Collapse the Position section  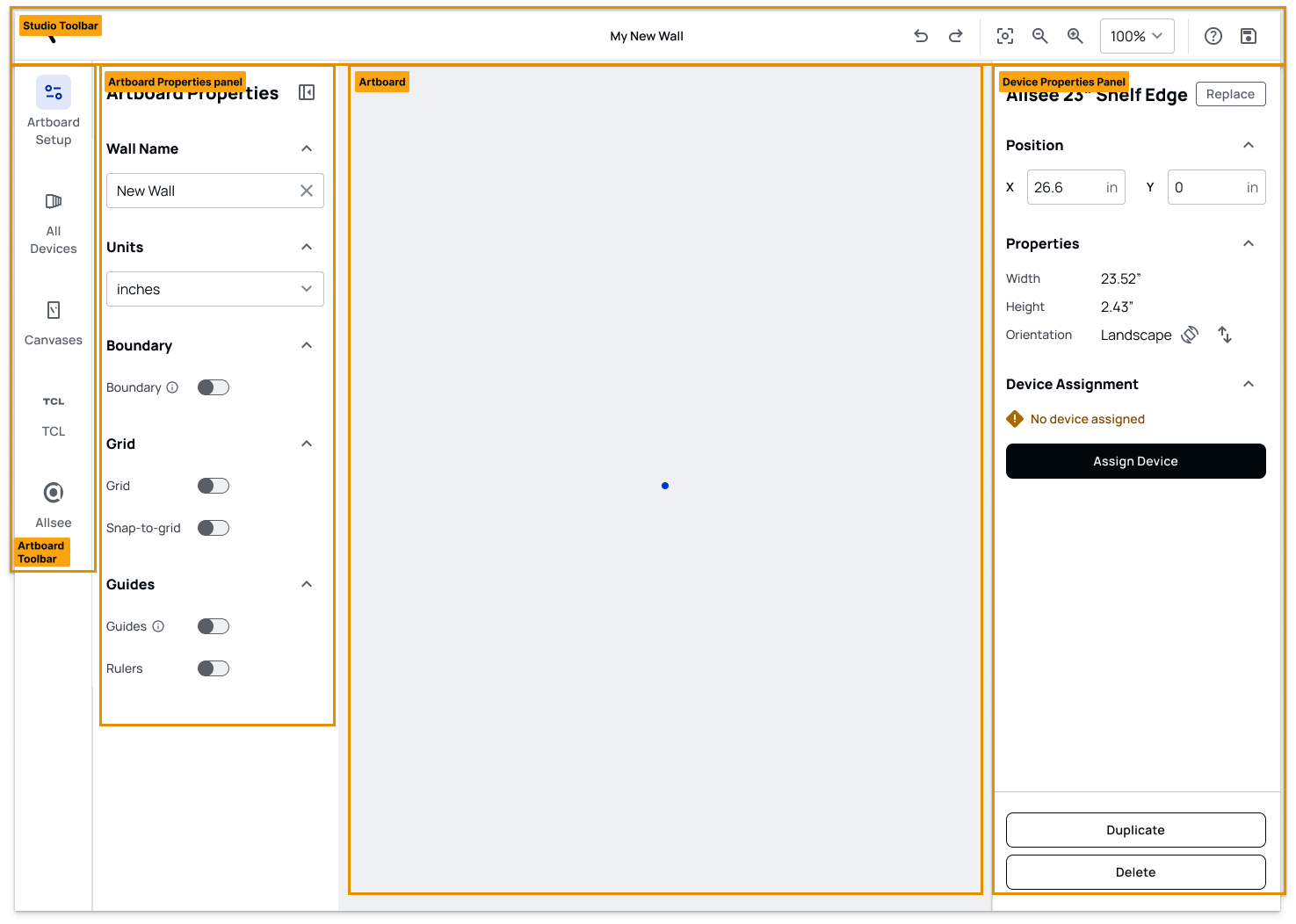tap(1249, 145)
